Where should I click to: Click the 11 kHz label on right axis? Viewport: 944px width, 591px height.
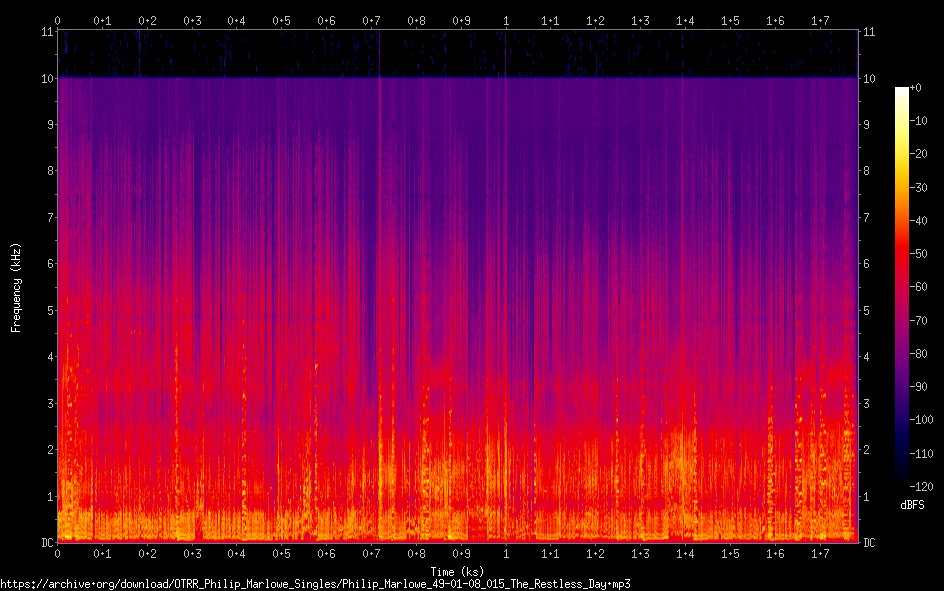pos(869,32)
